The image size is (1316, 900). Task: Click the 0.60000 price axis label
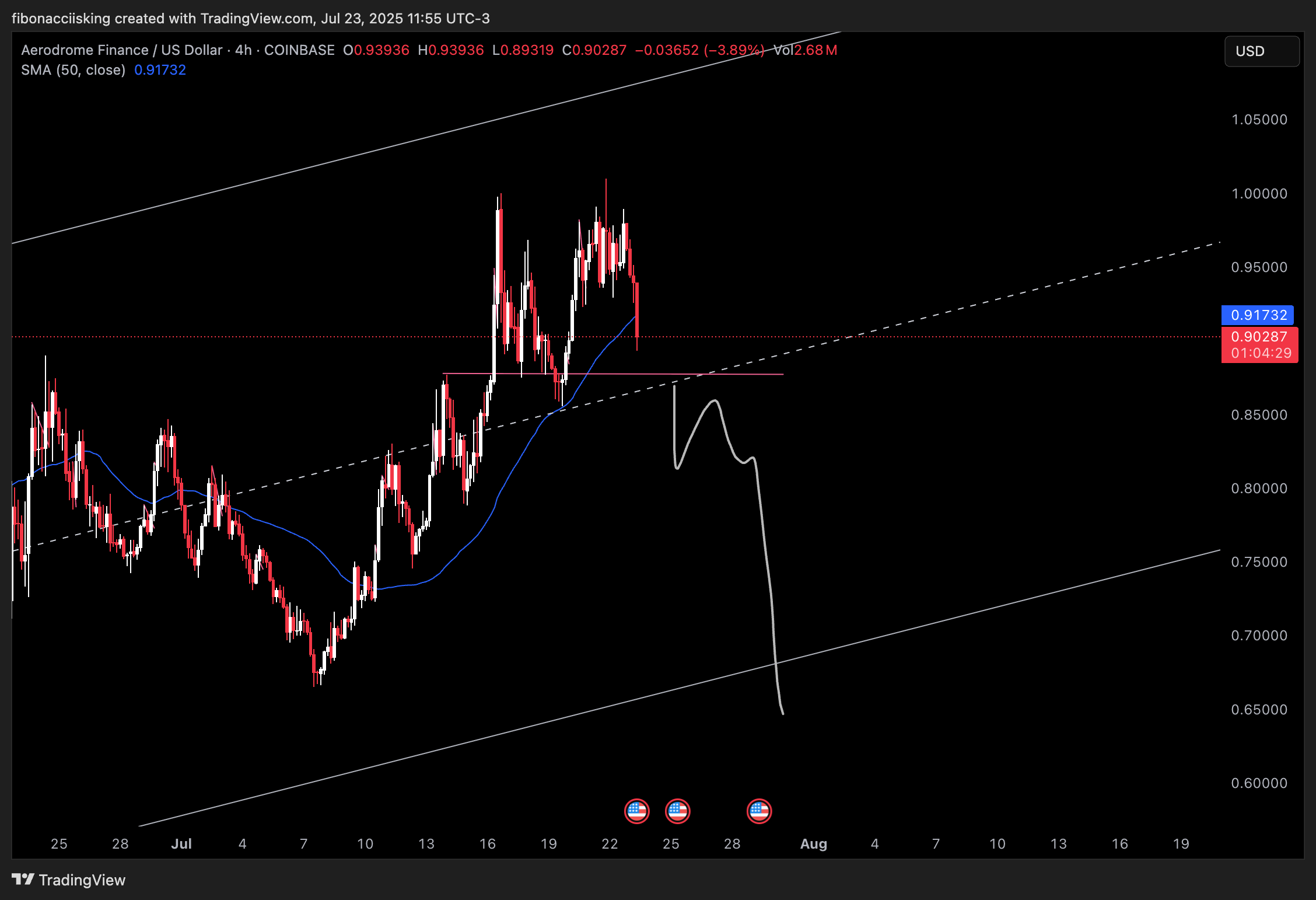pyautogui.click(x=1259, y=783)
